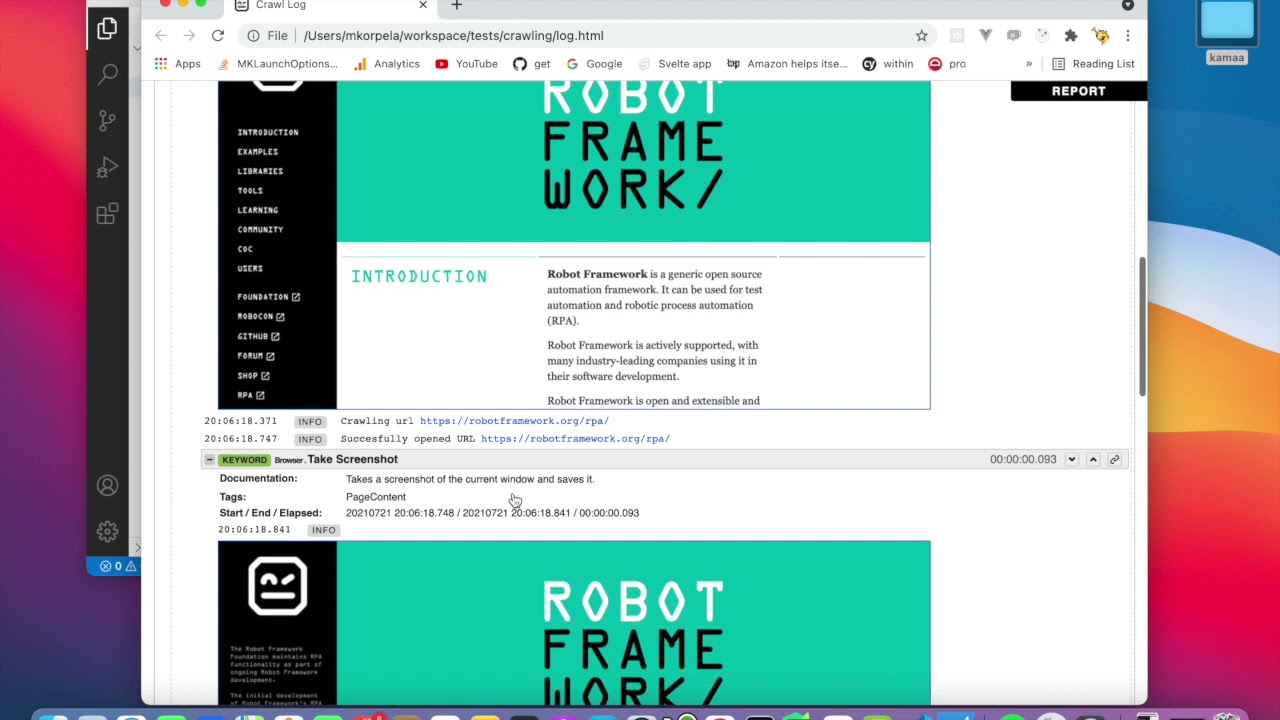
Task: Open succesfully opened URL rpa link
Action: click(x=575, y=439)
